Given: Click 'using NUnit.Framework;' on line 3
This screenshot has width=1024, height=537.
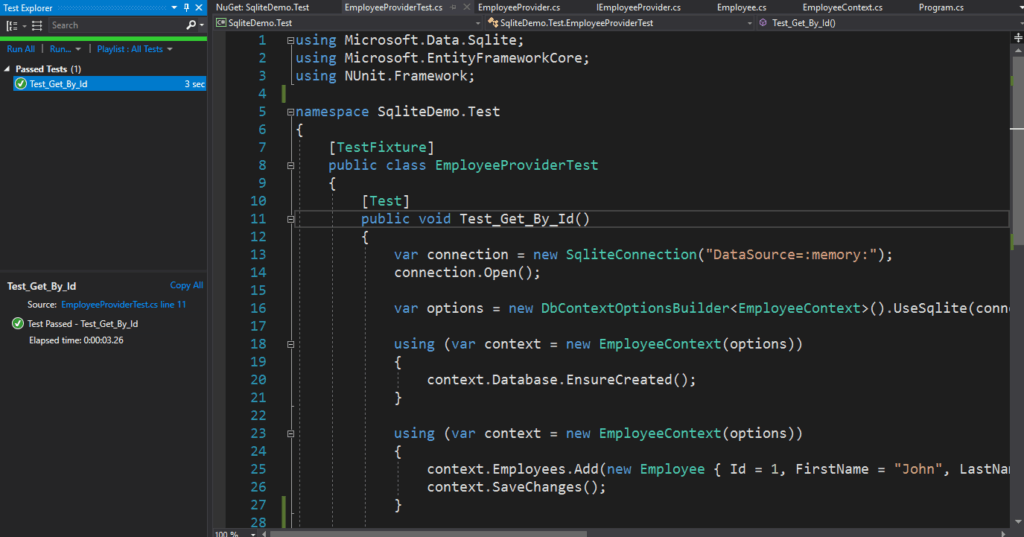Looking at the screenshot, I should click(385, 76).
